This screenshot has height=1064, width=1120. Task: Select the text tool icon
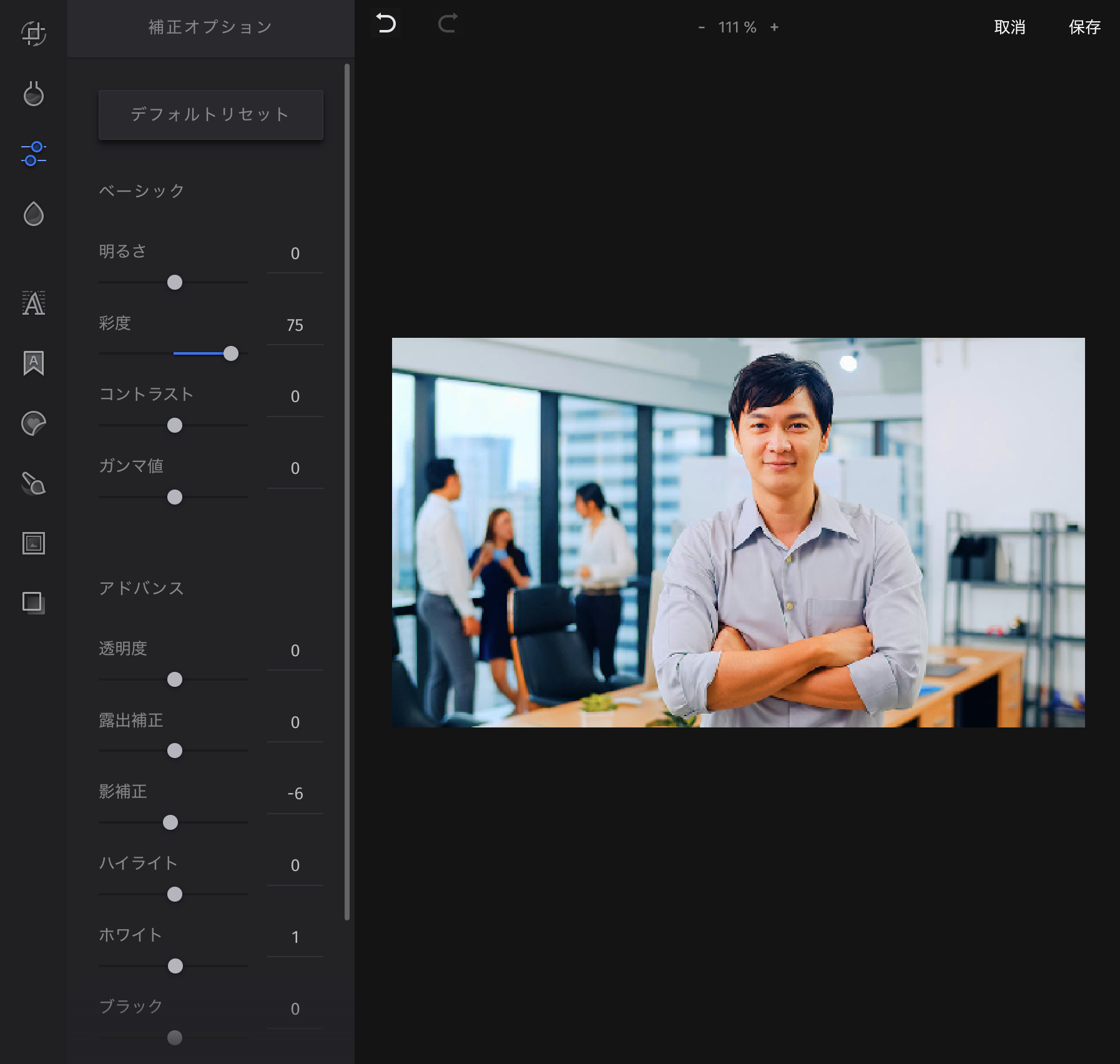[x=34, y=303]
